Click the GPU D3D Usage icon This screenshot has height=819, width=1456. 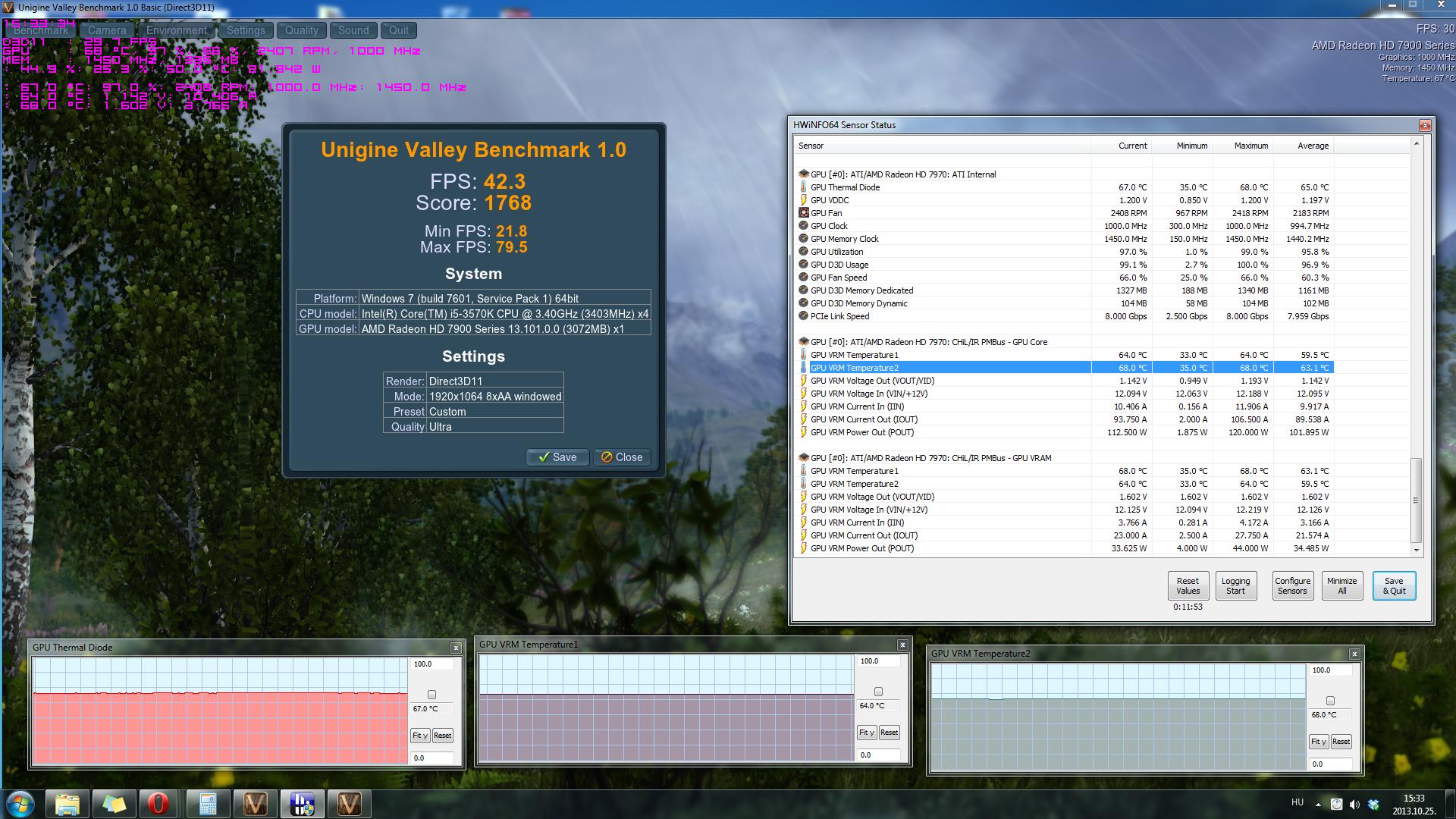tap(803, 265)
